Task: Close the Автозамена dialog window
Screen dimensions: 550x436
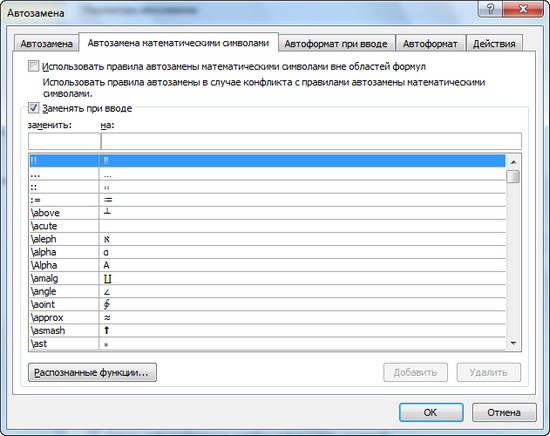Action: [x=523, y=9]
